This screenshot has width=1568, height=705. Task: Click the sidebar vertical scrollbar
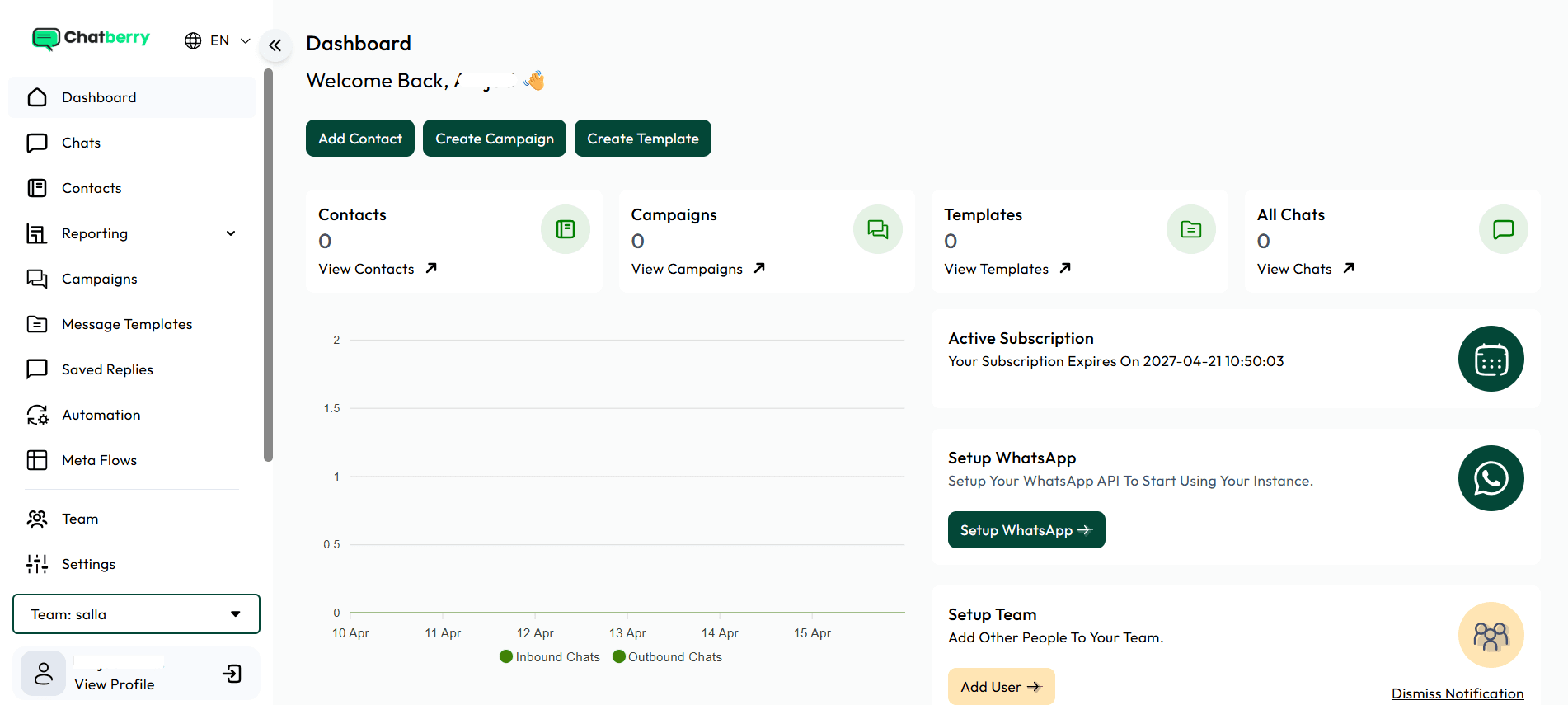[268, 264]
